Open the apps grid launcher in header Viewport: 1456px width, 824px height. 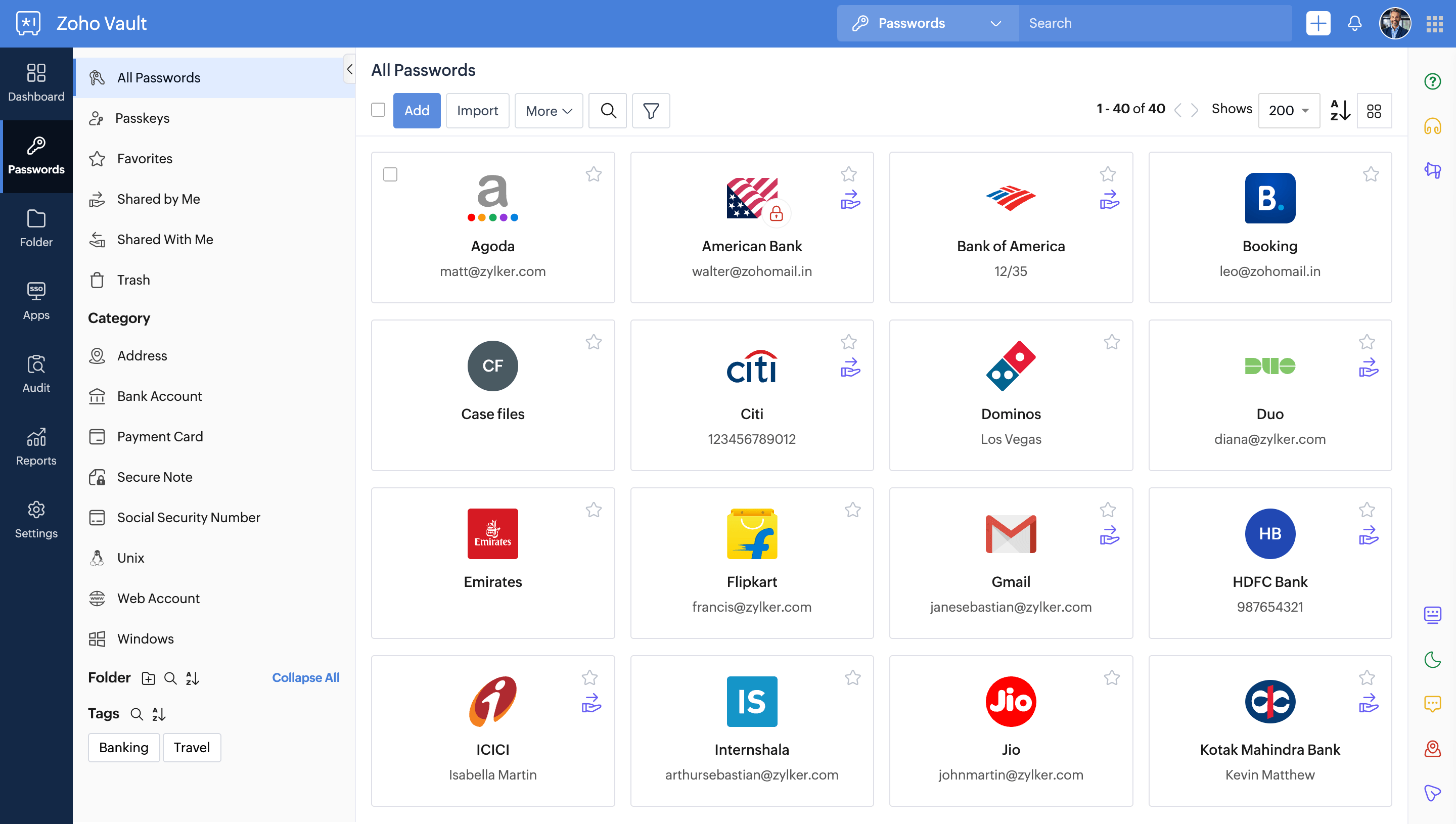(1434, 23)
